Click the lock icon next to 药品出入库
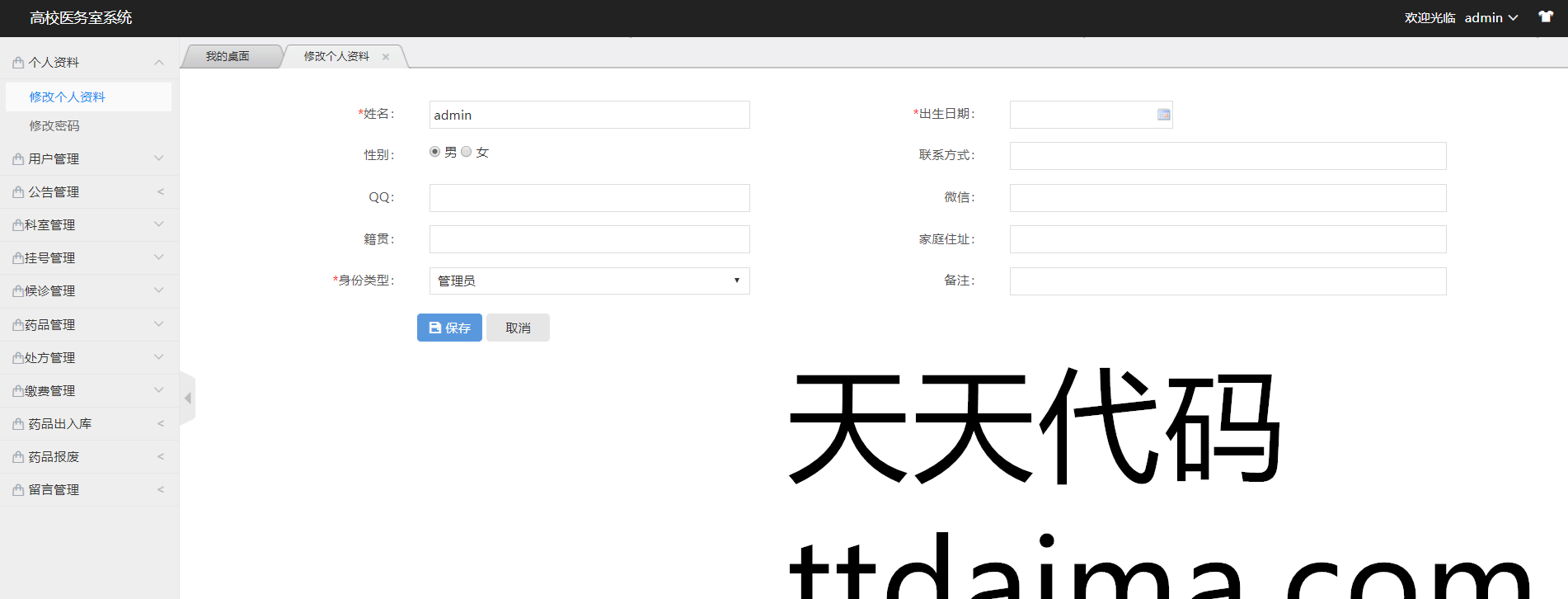Image resolution: width=1568 pixels, height=599 pixels. [18, 424]
